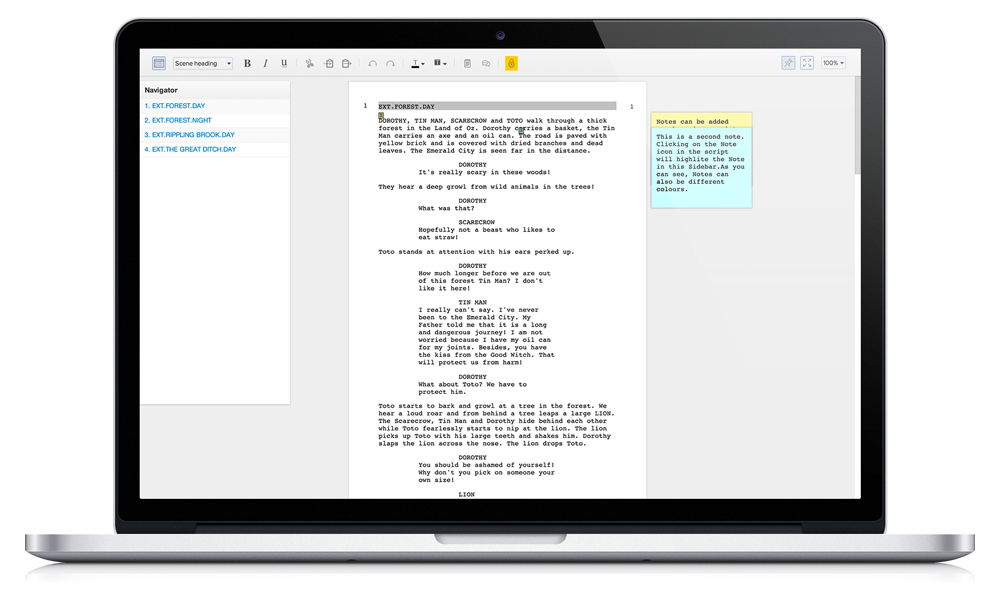Click the yellow note marker below EXT.FOREST.DAY
Viewport: 1000px width, 600px height.
pyautogui.click(x=381, y=117)
